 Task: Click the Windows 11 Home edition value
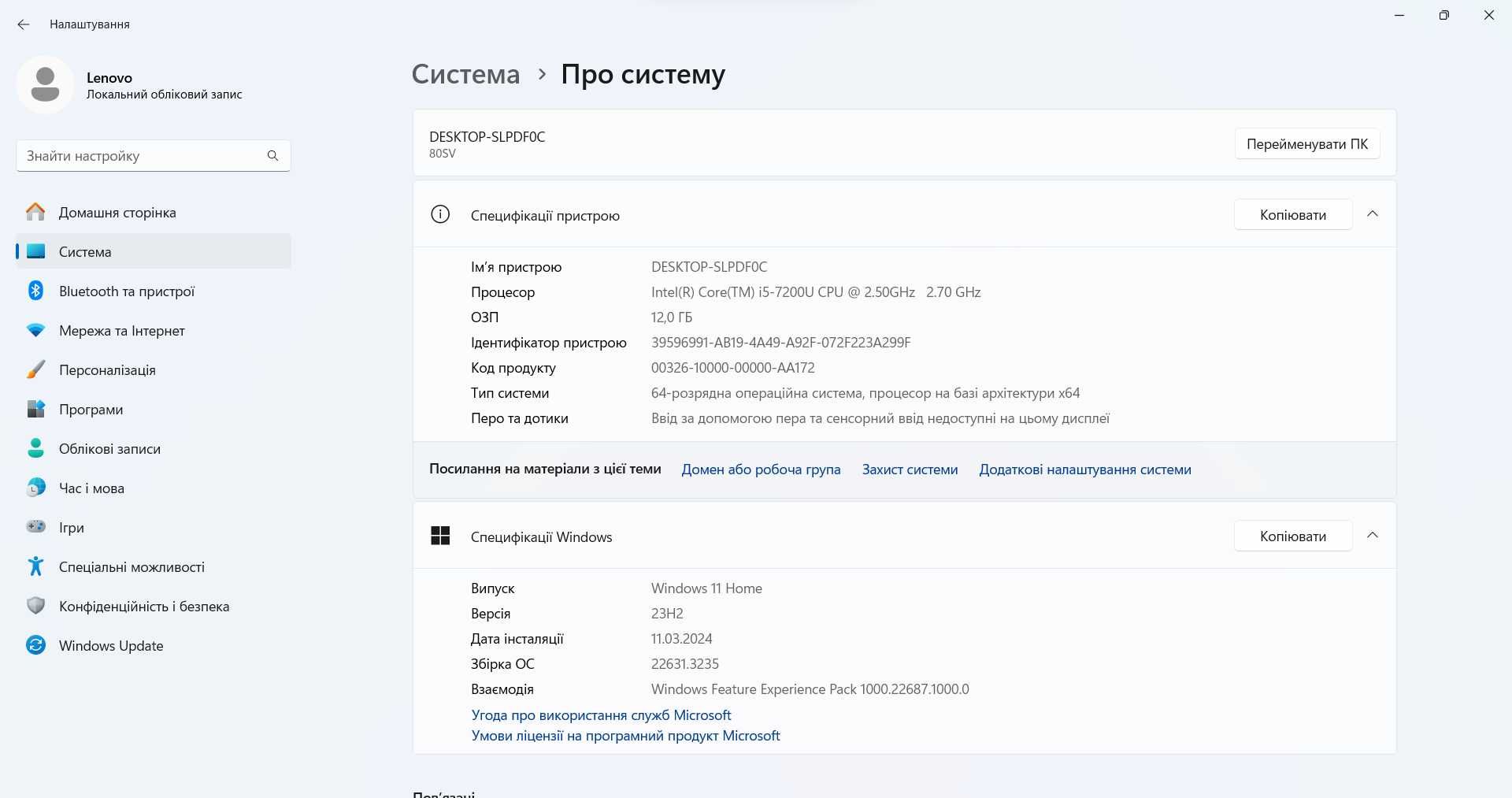pyautogui.click(x=706, y=588)
